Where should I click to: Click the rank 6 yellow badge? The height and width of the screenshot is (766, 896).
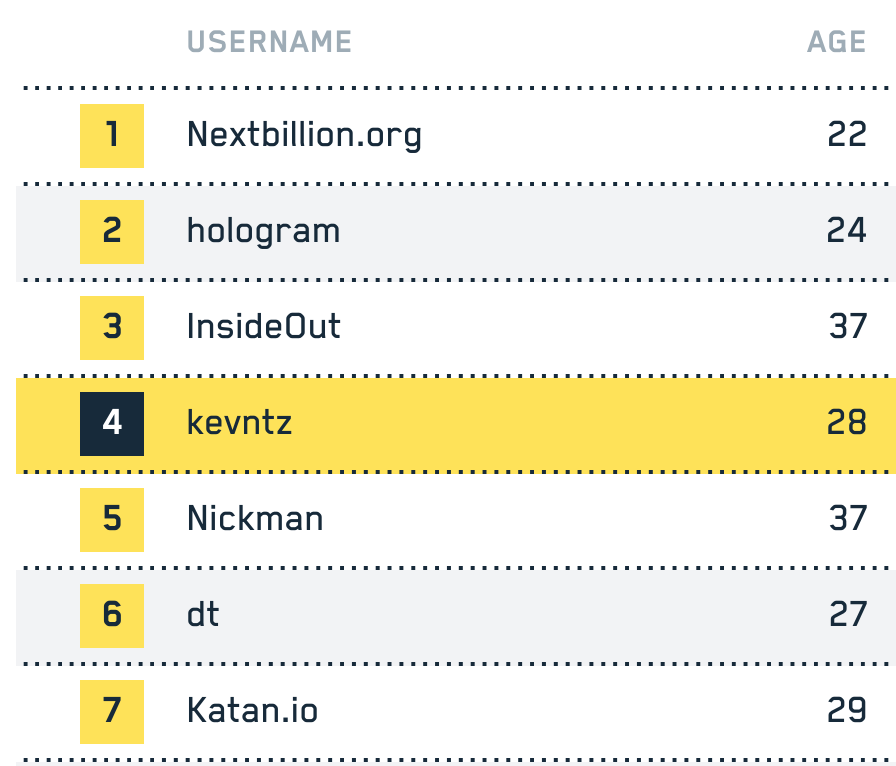112,615
